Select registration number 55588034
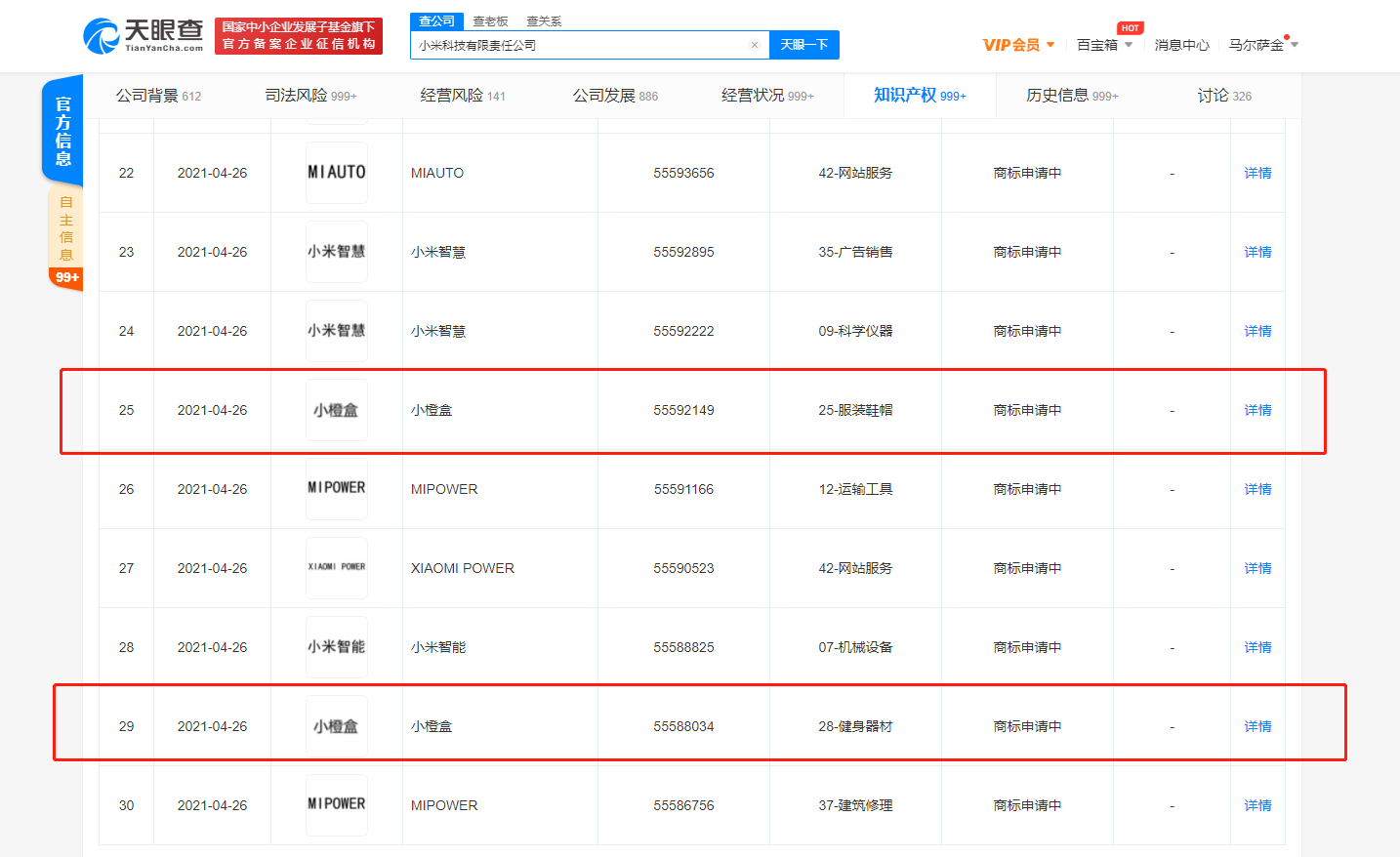The image size is (1400, 857). point(683,726)
